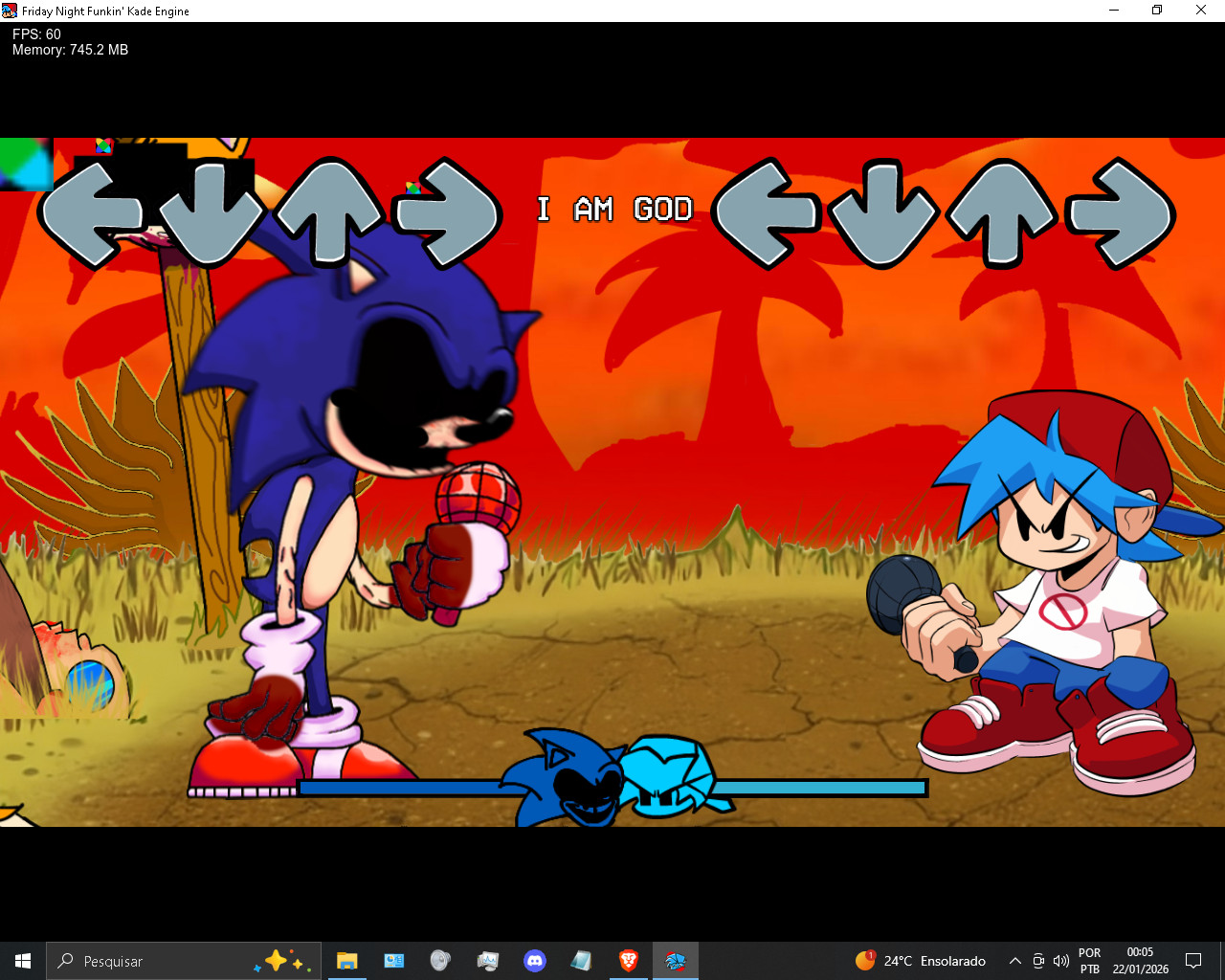Click the FPS: 60 counter
1225x980 pixels.
pyautogui.click(x=36, y=34)
